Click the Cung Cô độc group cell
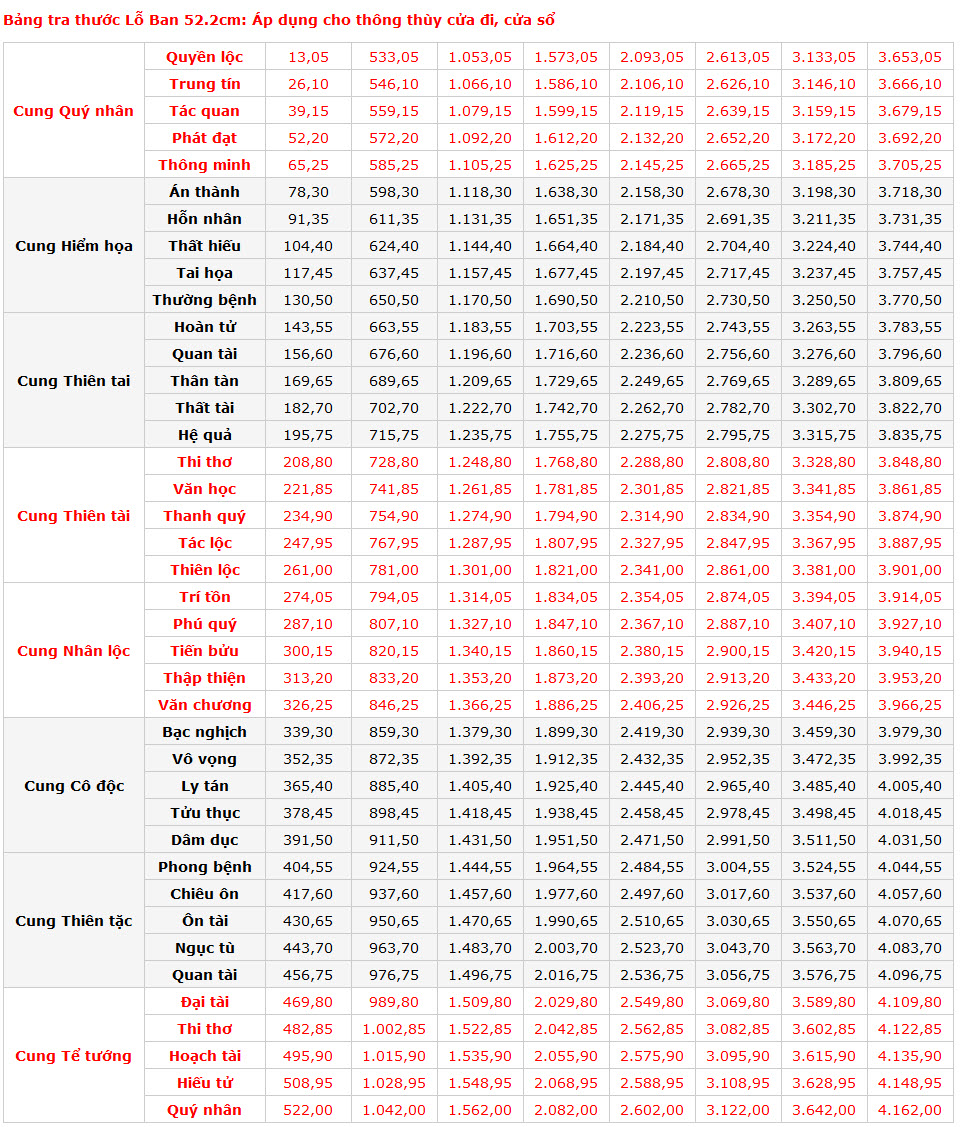 73,786
